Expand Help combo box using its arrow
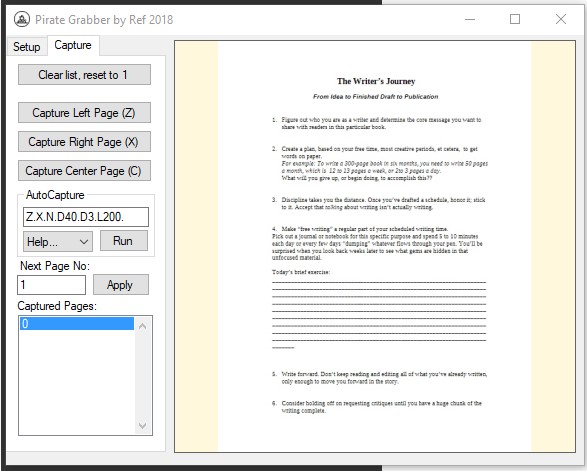The image size is (587, 471). 84,242
